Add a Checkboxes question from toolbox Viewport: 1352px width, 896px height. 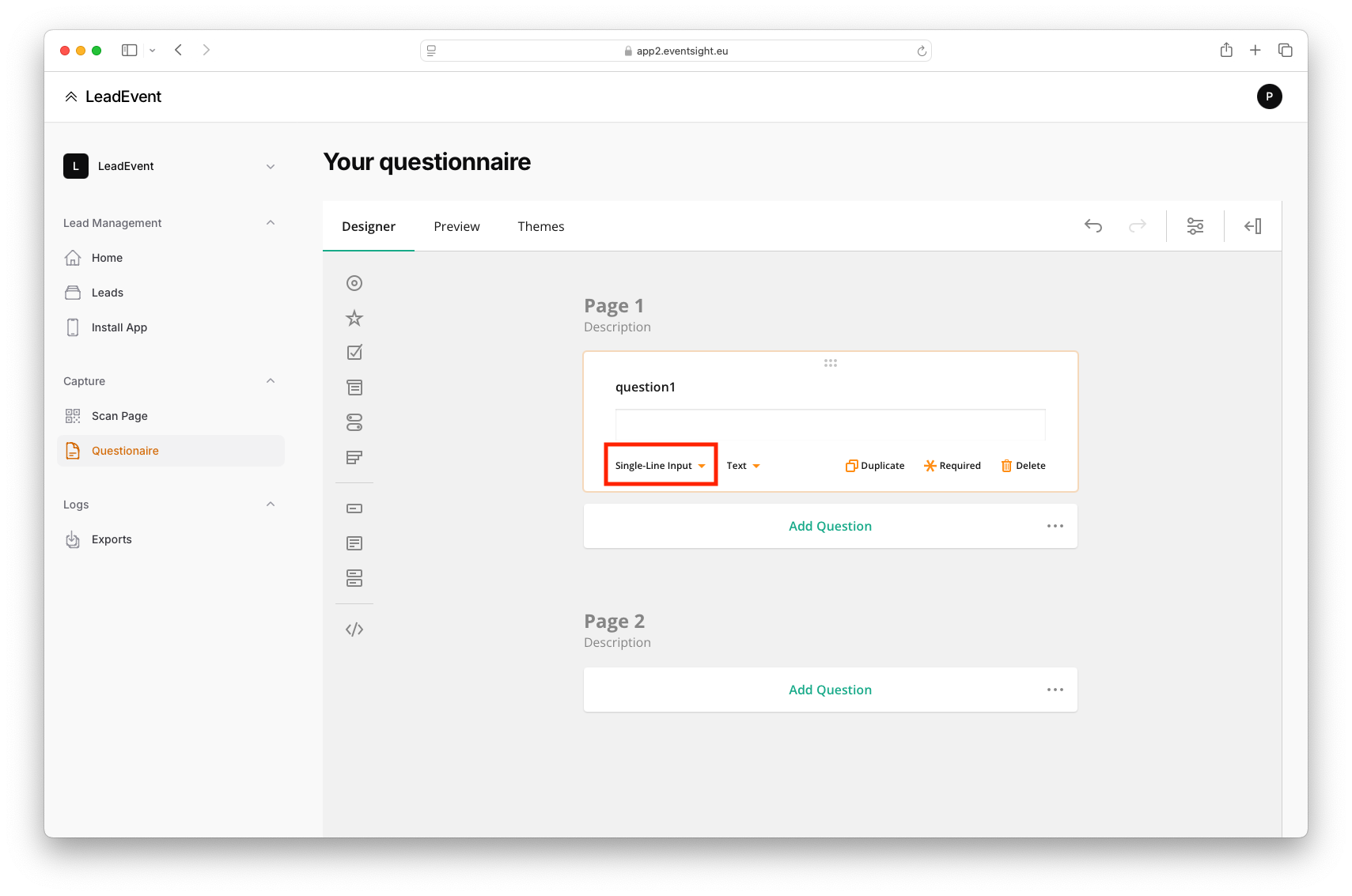pyautogui.click(x=354, y=353)
